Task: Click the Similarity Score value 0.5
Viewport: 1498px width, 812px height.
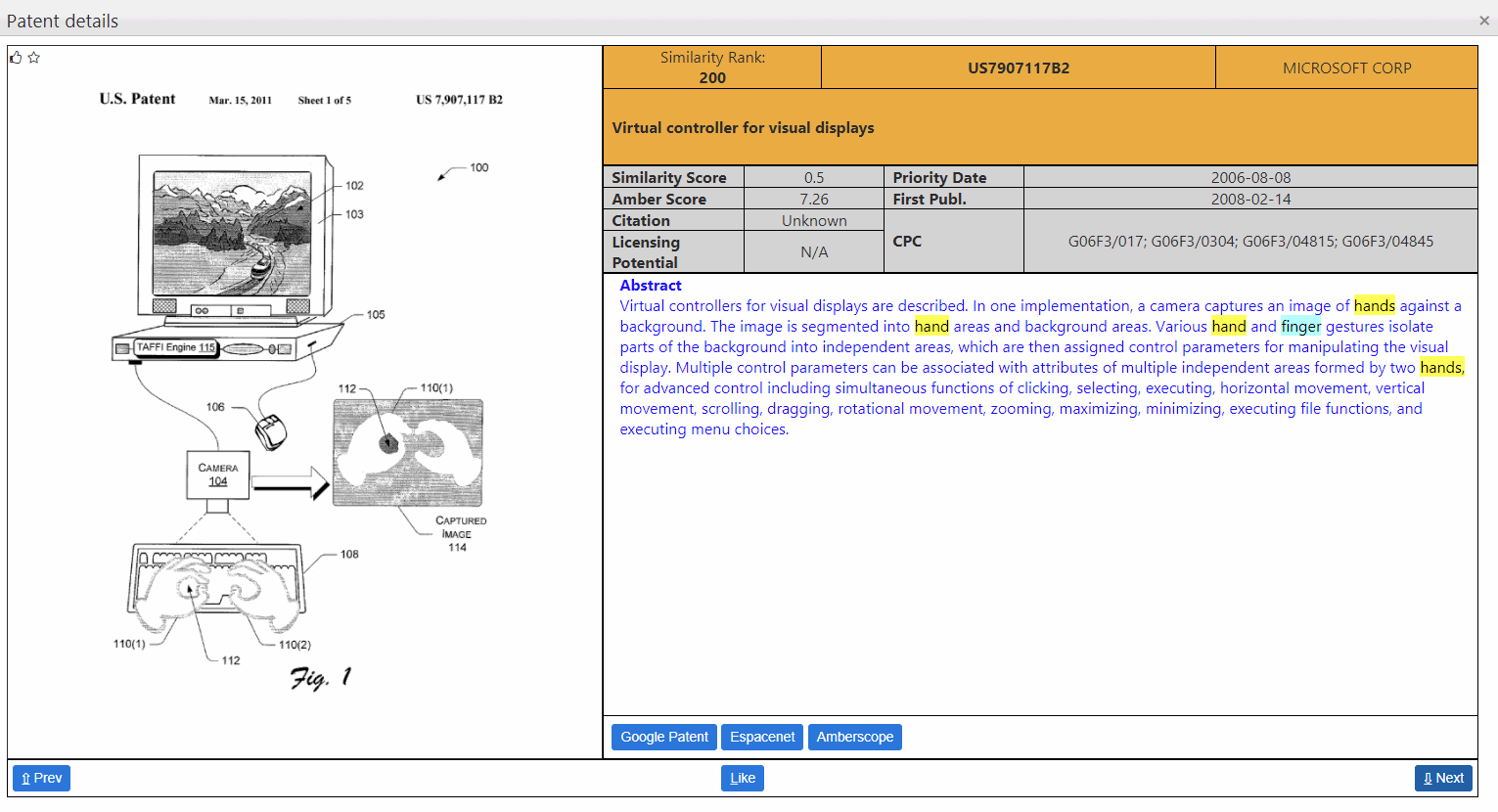Action: coord(814,177)
